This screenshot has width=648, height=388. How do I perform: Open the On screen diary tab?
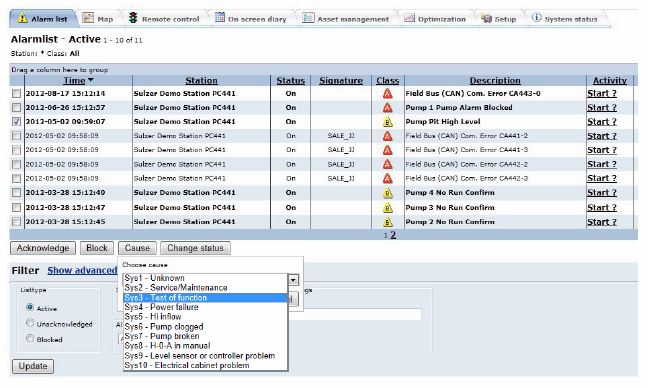(251, 19)
